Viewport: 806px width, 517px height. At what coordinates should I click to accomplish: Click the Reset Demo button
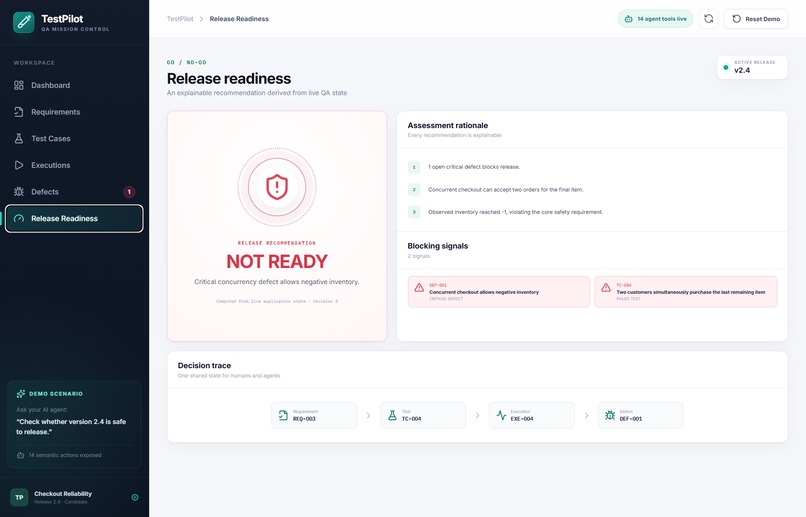(x=756, y=19)
